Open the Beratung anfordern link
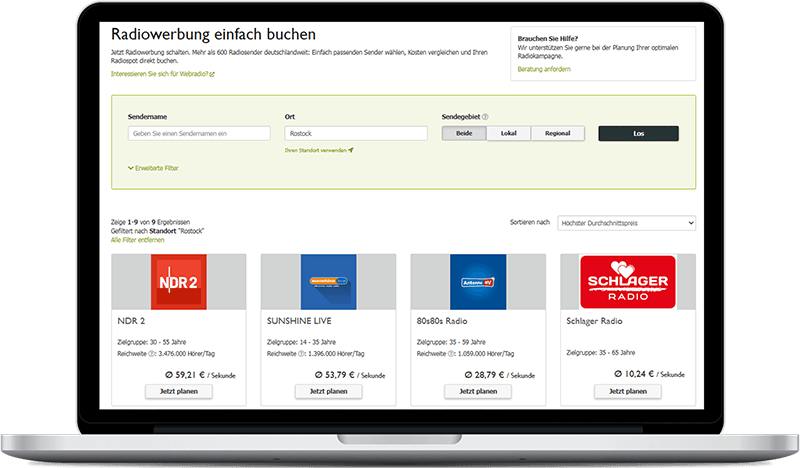Image resolution: width=800 pixels, height=468 pixels. tap(544, 69)
